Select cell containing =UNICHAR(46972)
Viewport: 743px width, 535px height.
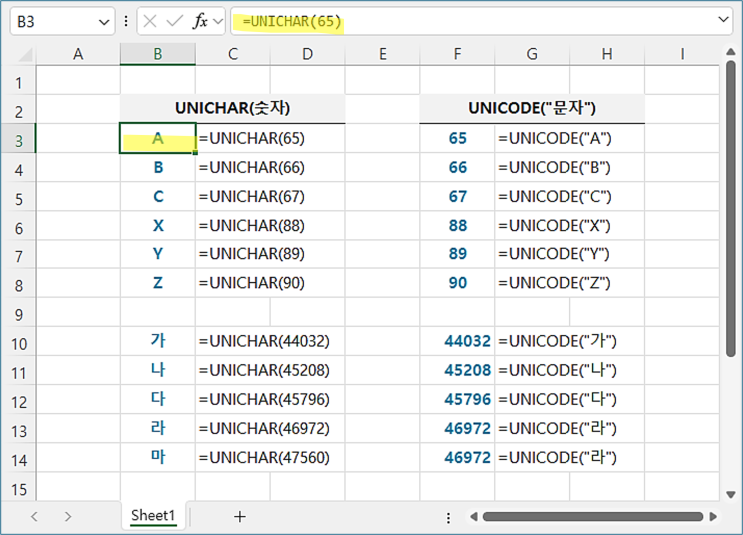click(270, 428)
